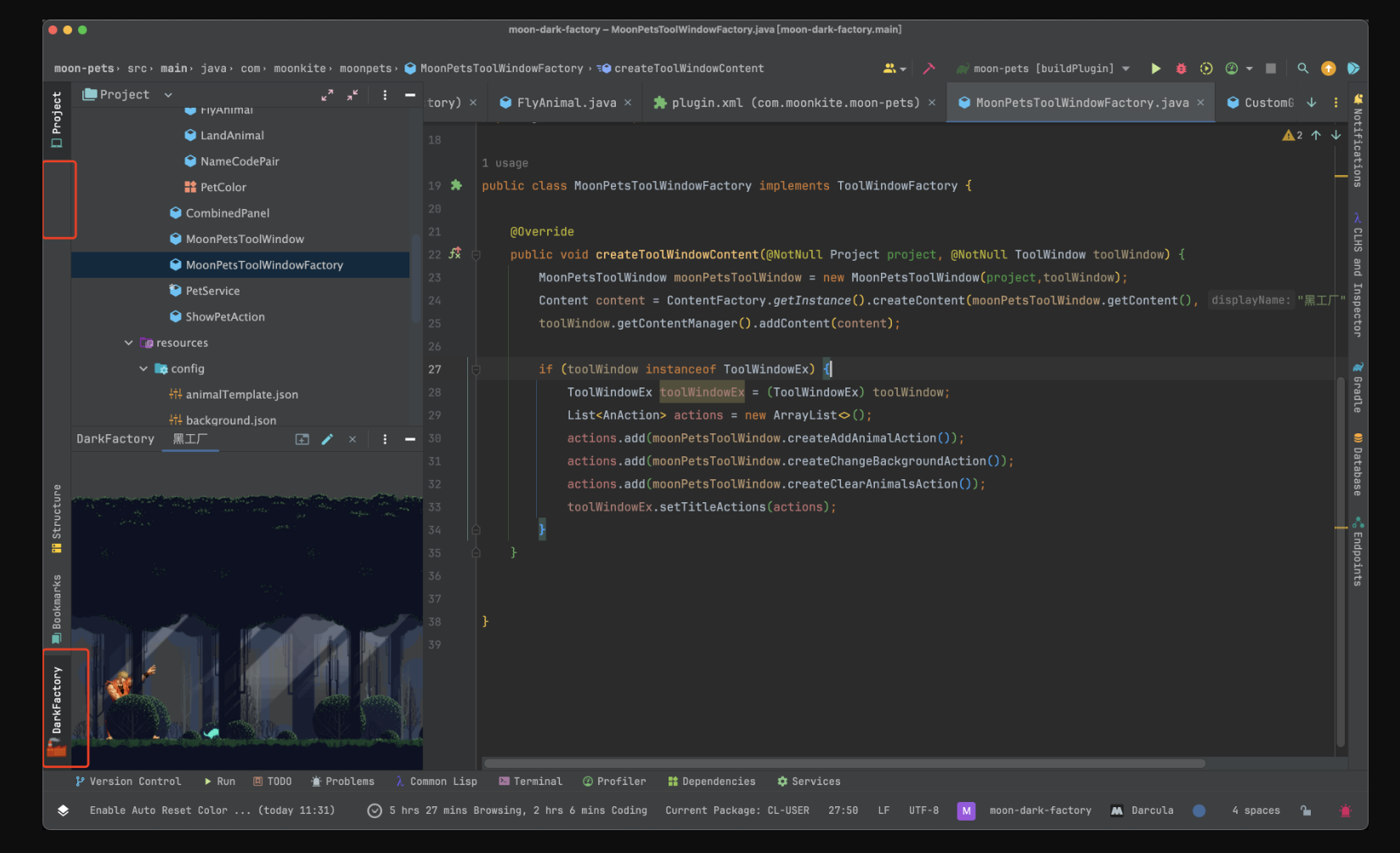The height and width of the screenshot is (853, 1400).
Task: Start debugging with the red bug icon
Action: pos(1181,69)
